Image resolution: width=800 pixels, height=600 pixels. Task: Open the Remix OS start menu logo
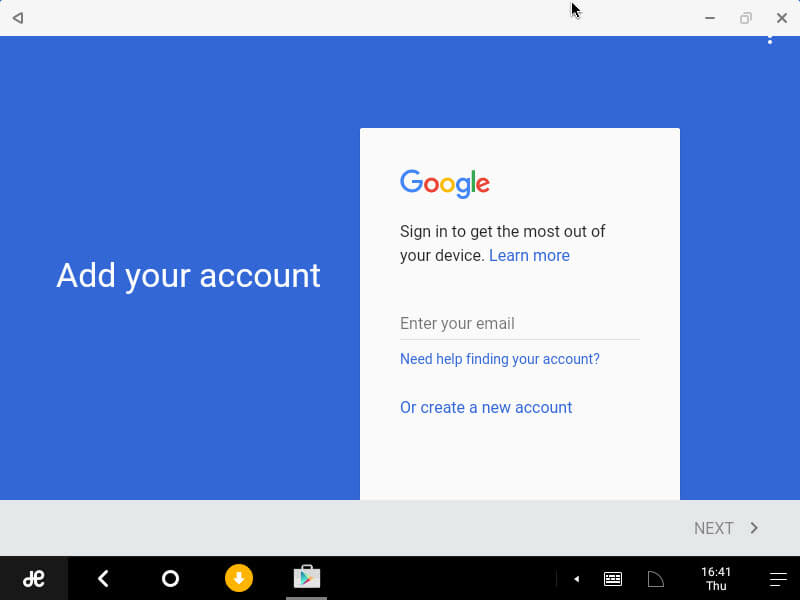tap(34, 578)
